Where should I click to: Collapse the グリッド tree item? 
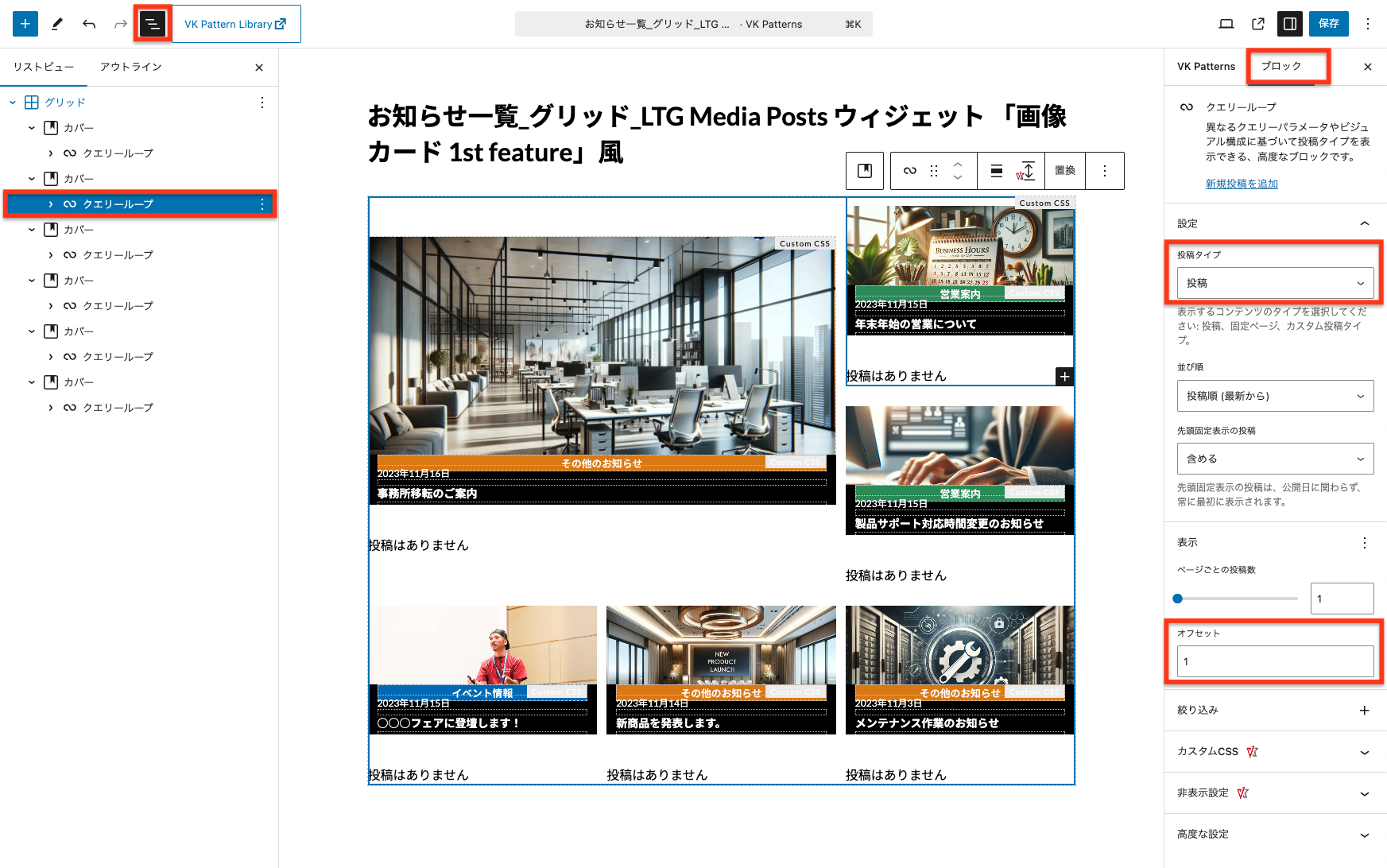click(13, 103)
